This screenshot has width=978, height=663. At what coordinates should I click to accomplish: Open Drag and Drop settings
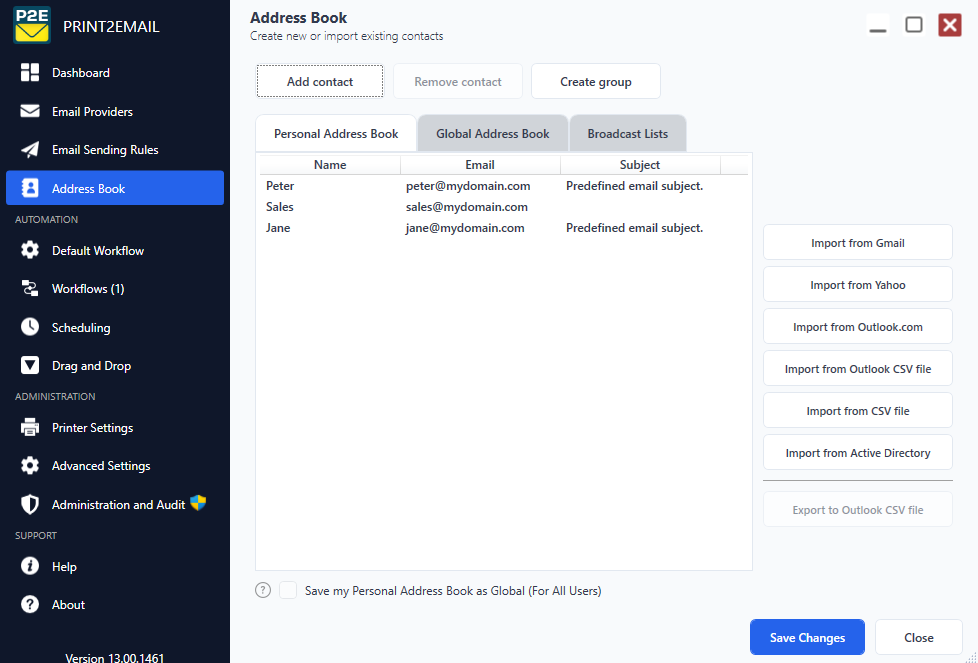(115, 365)
